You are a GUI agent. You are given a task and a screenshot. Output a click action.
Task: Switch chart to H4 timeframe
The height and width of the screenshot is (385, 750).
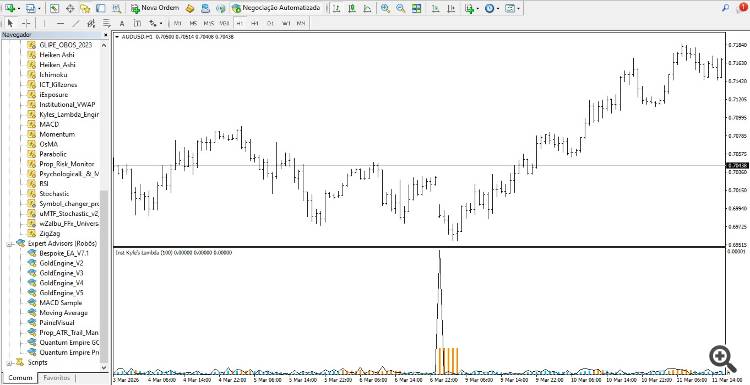click(255, 23)
